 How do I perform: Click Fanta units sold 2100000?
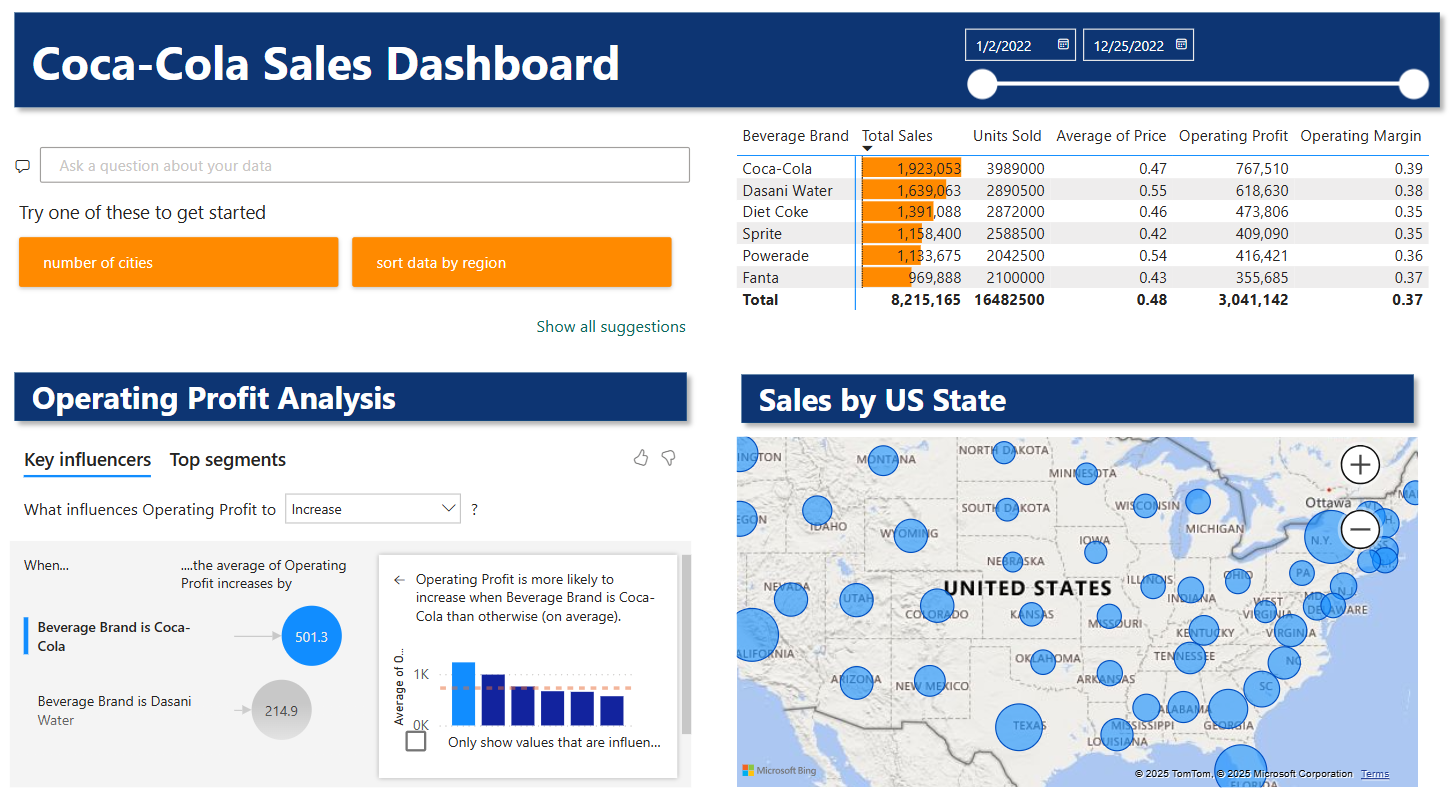(1015, 278)
